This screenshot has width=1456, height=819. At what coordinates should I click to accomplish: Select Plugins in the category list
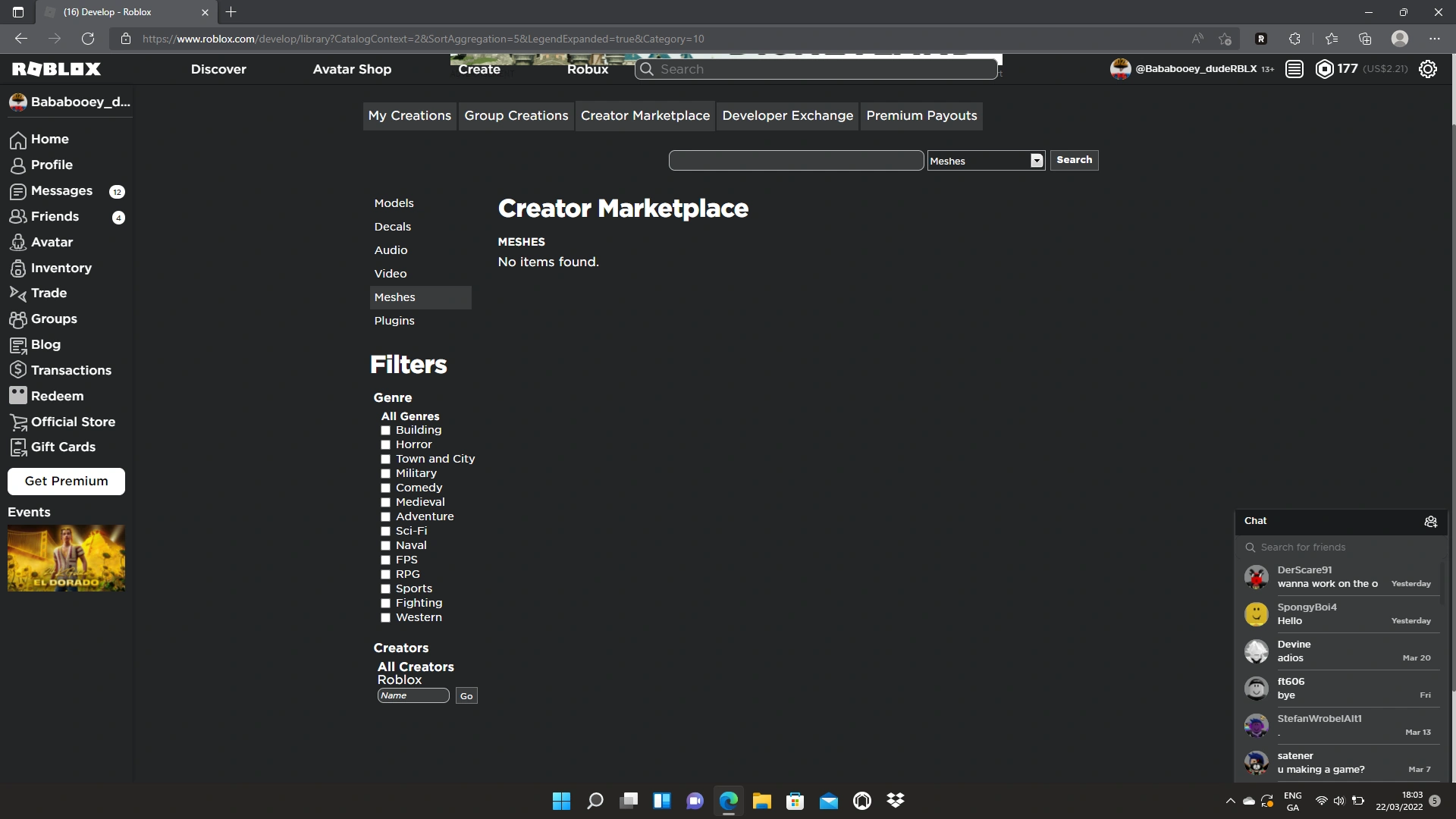point(394,321)
